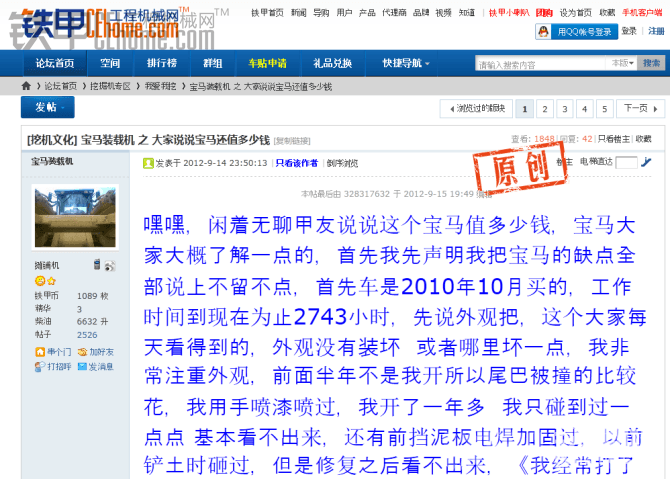Image resolution: width=670 pixels, height=479 pixels.
Task: Open 铁甲小喇叭 red link
Action: [x=509, y=13]
